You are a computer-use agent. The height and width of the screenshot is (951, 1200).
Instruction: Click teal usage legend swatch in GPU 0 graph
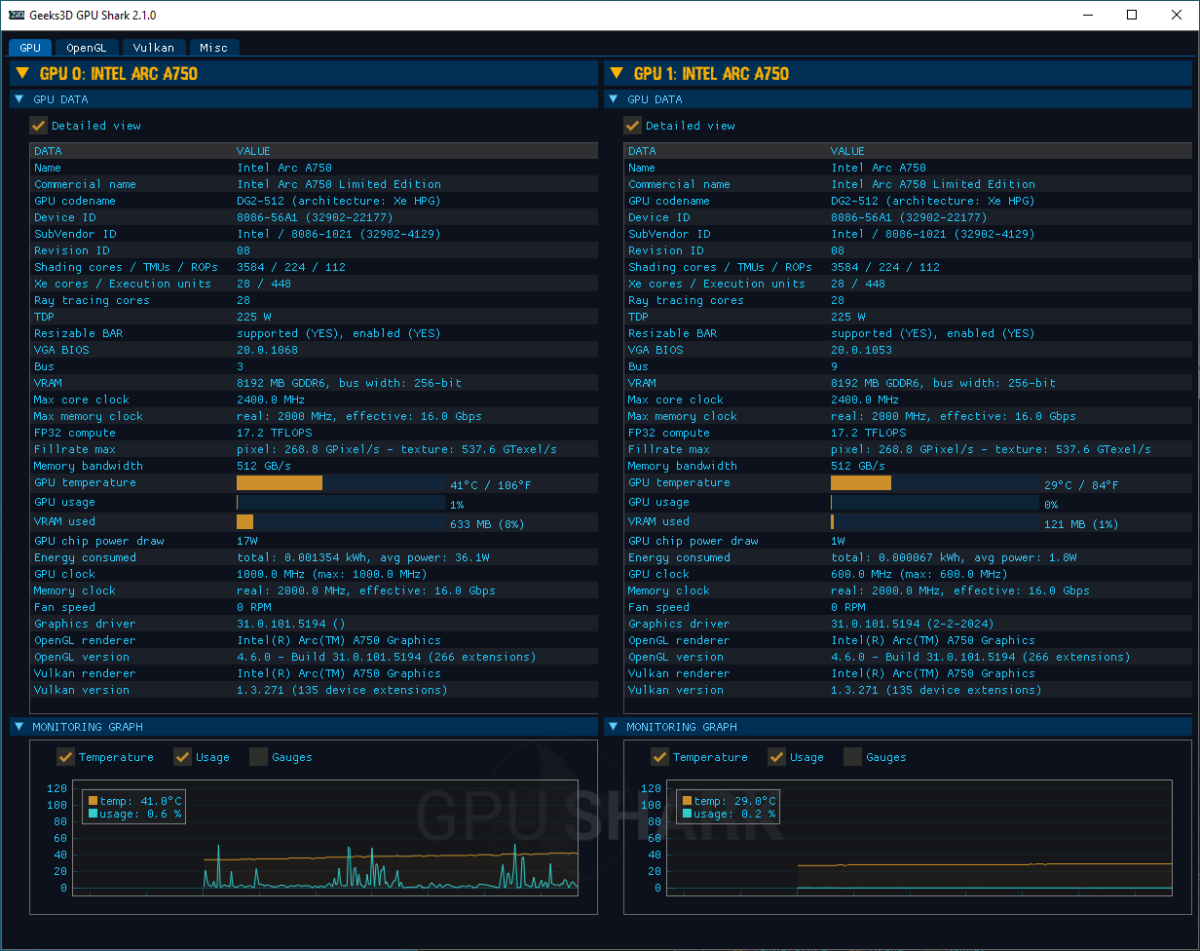(93, 814)
